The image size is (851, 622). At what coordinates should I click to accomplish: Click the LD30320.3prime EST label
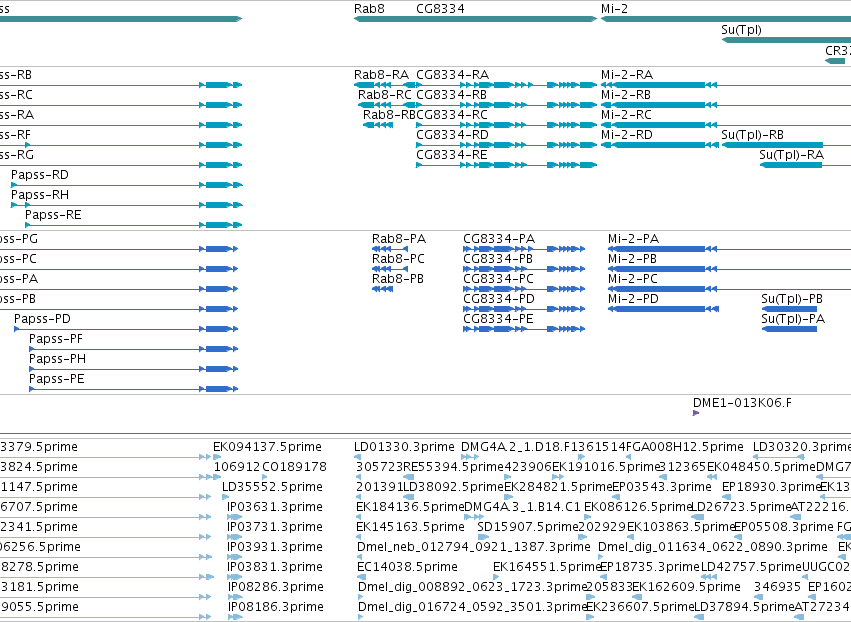click(x=802, y=447)
